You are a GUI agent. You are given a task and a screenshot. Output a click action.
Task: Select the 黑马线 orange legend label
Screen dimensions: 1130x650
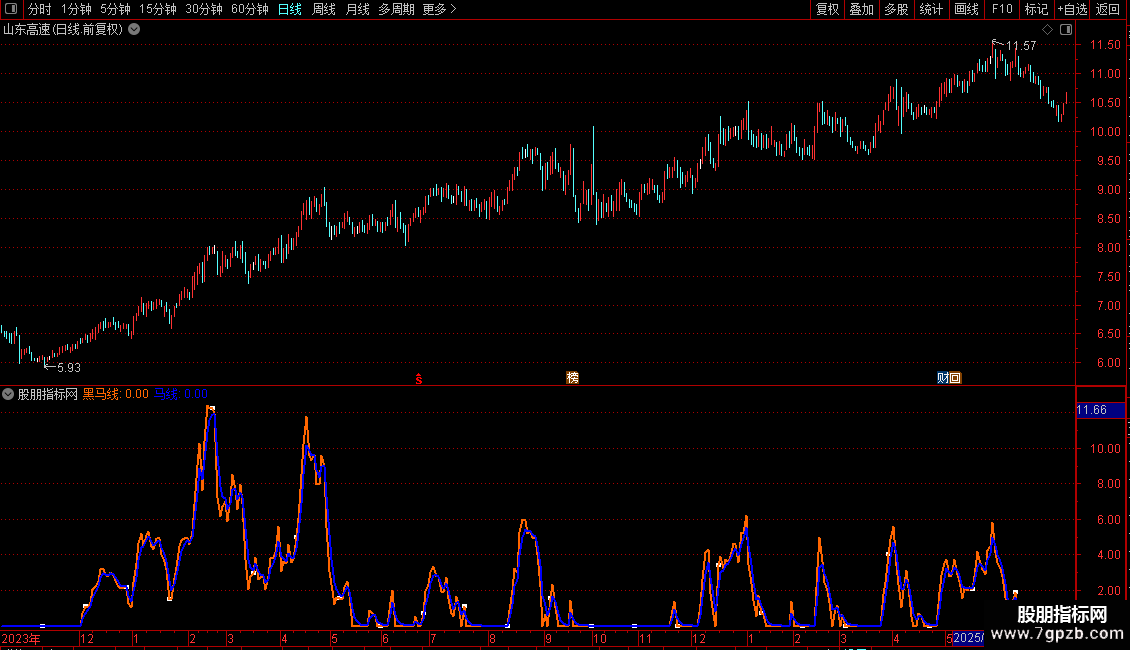point(101,394)
